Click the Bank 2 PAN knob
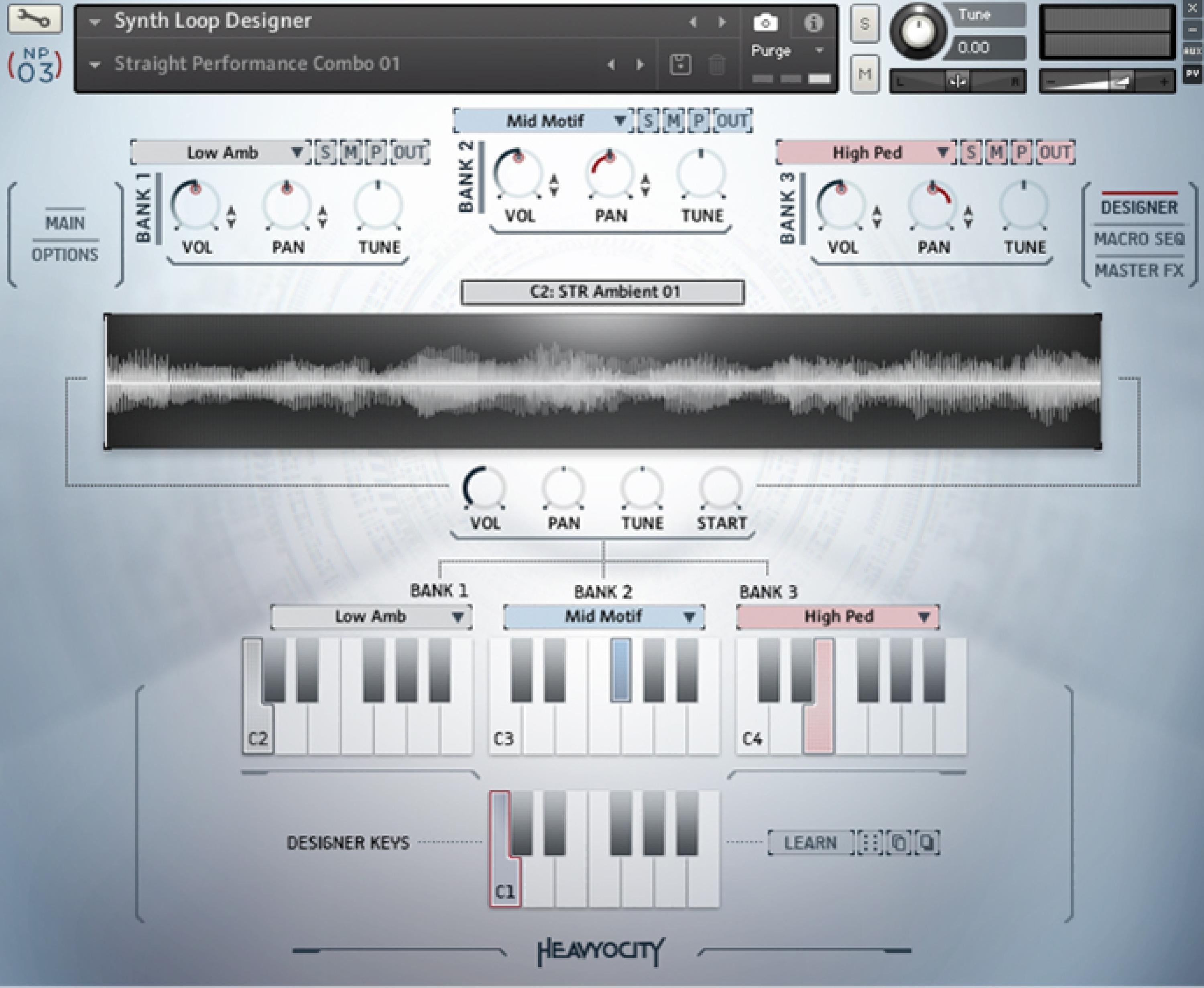The image size is (1204, 988). pyautogui.click(x=610, y=174)
